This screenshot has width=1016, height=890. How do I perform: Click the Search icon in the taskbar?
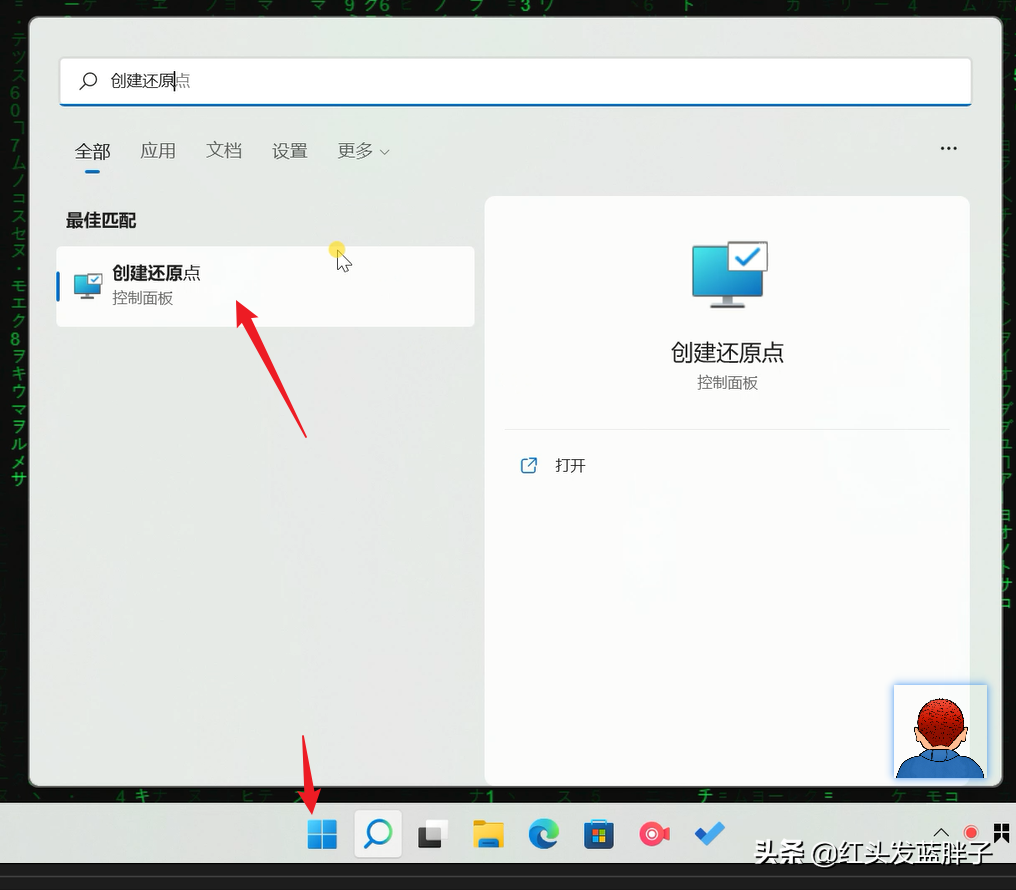pos(377,834)
